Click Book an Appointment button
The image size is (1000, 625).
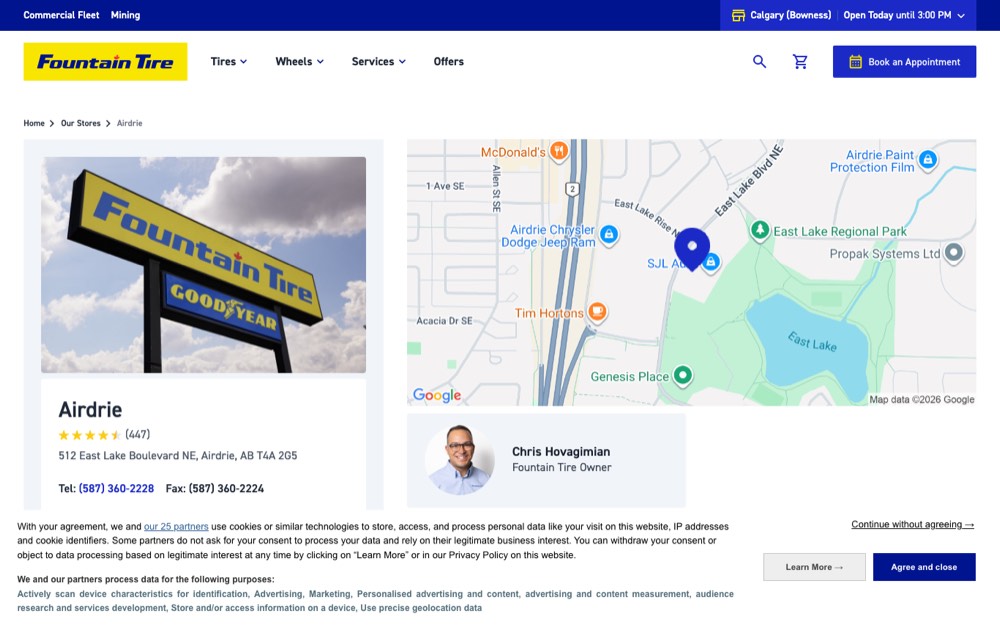point(904,62)
